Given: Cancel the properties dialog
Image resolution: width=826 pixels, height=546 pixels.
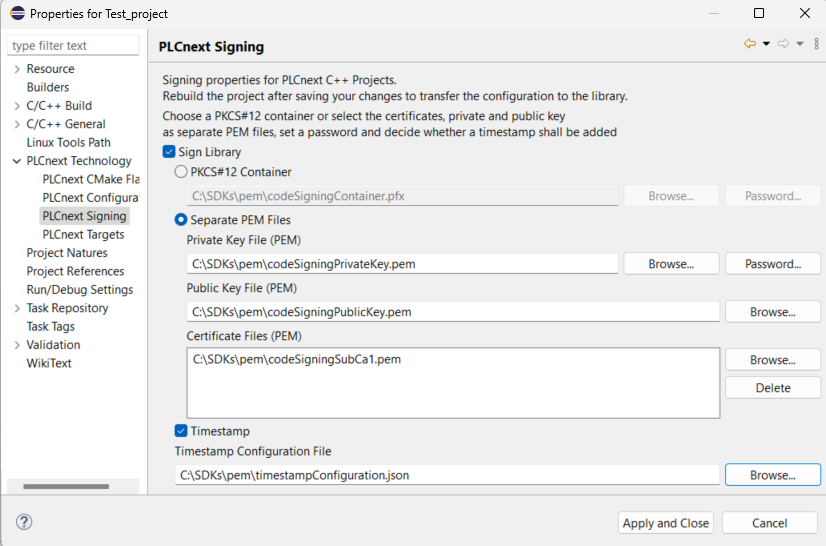Looking at the screenshot, I should (770, 523).
